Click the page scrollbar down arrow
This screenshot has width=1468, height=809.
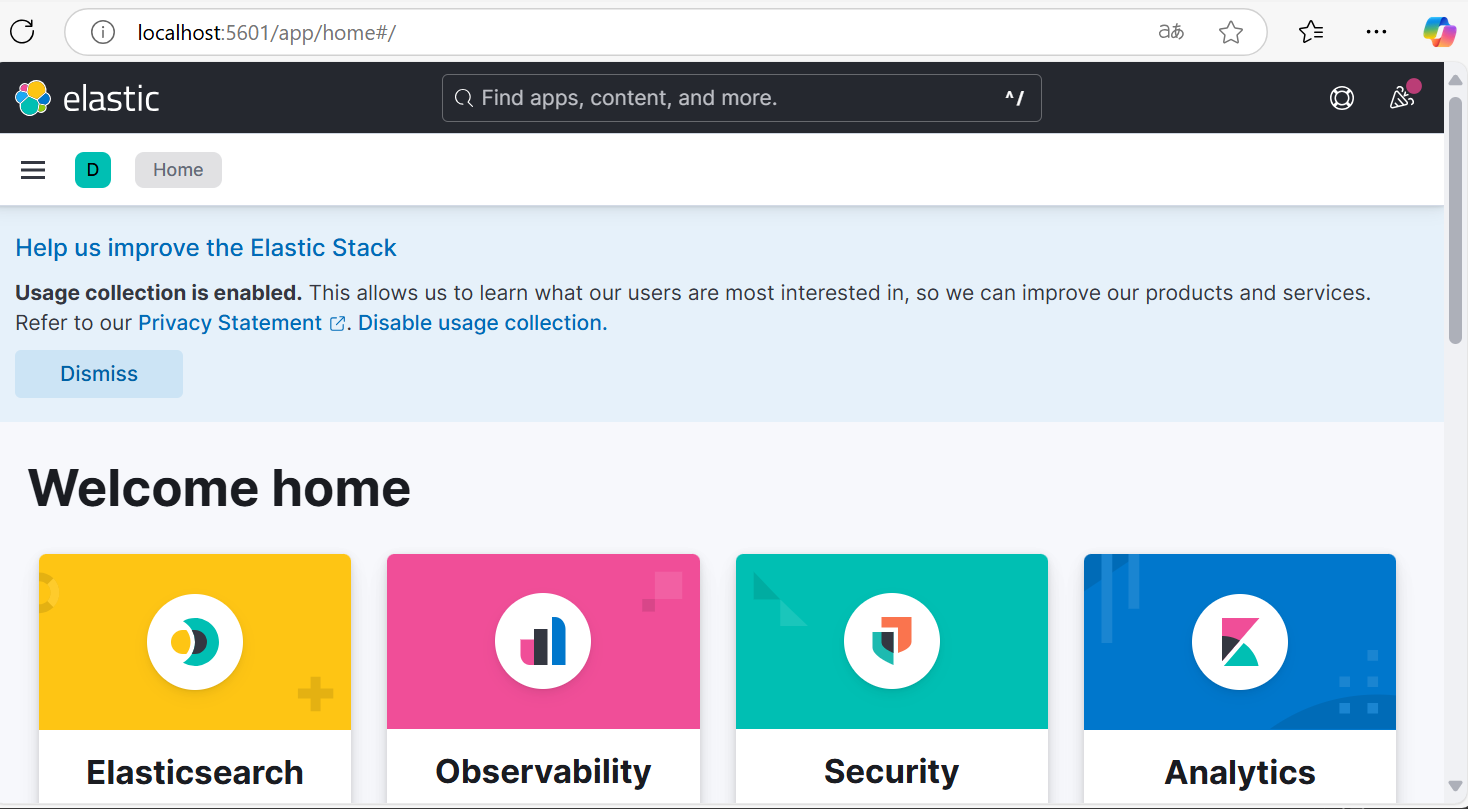tap(1456, 786)
